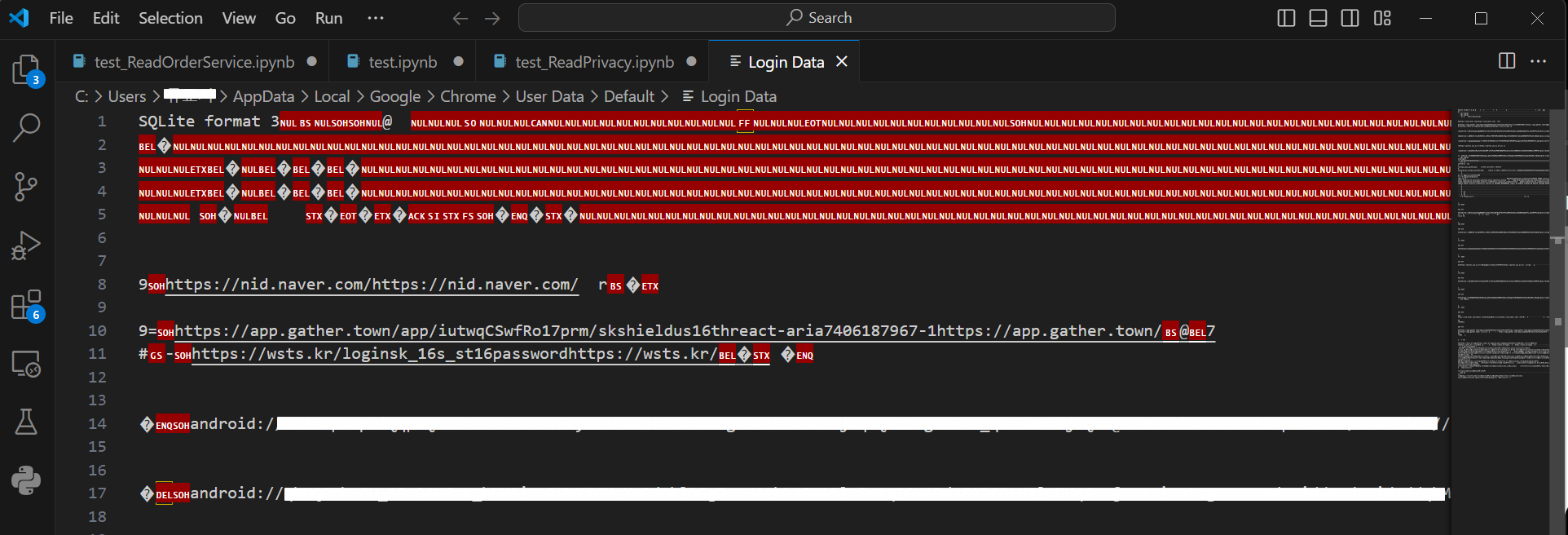Open the Source Control view
1568x535 pixels.
(26, 187)
